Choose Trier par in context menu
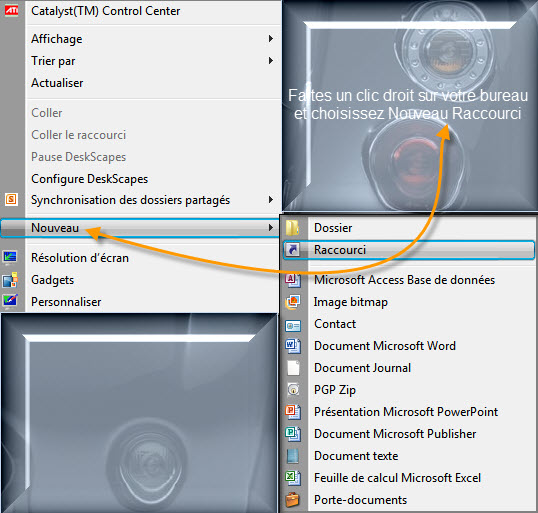Image resolution: width=538 pixels, height=513 pixels. point(53,61)
